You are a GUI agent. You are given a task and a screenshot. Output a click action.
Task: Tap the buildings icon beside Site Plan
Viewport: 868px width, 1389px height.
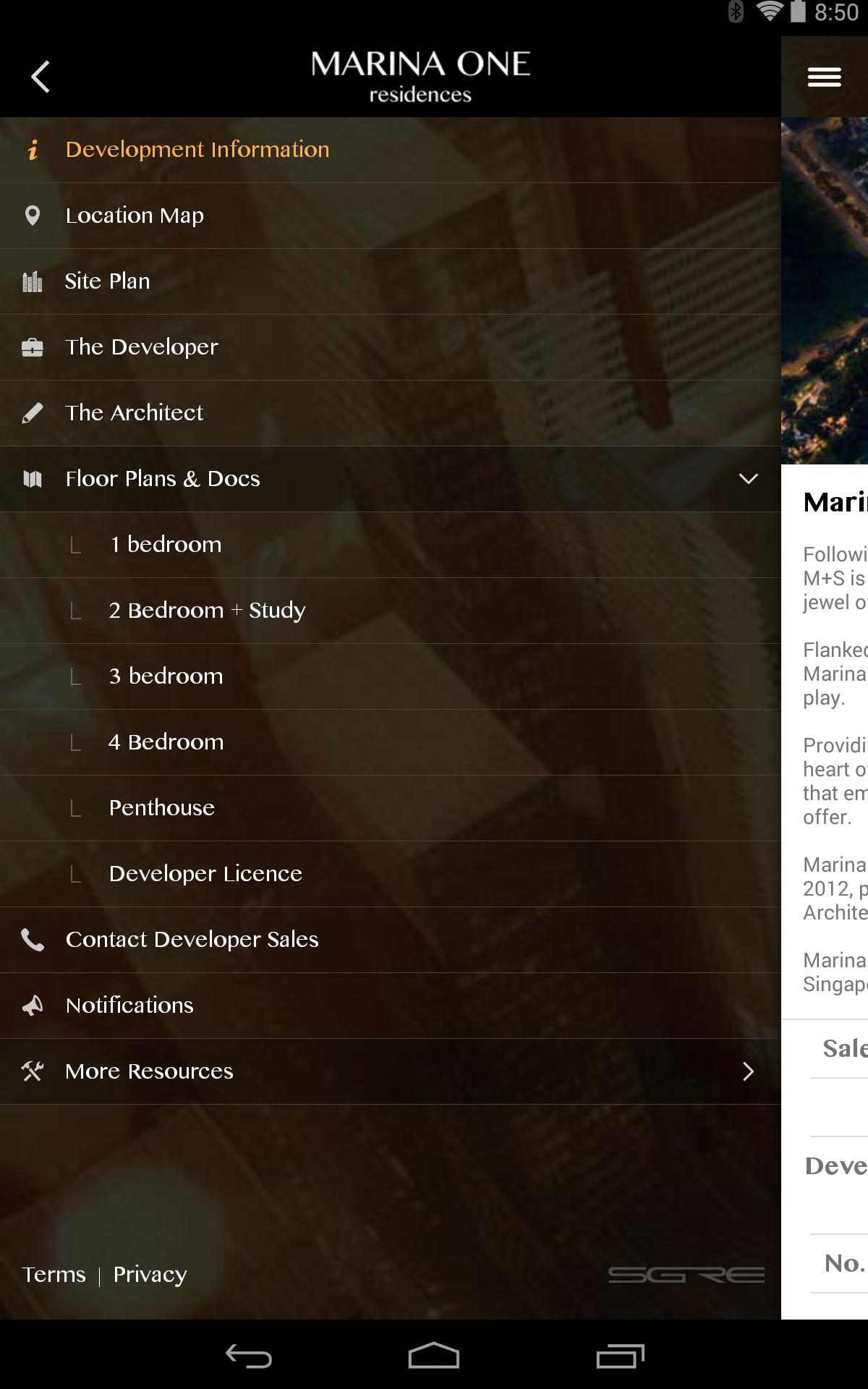tap(33, 281)
